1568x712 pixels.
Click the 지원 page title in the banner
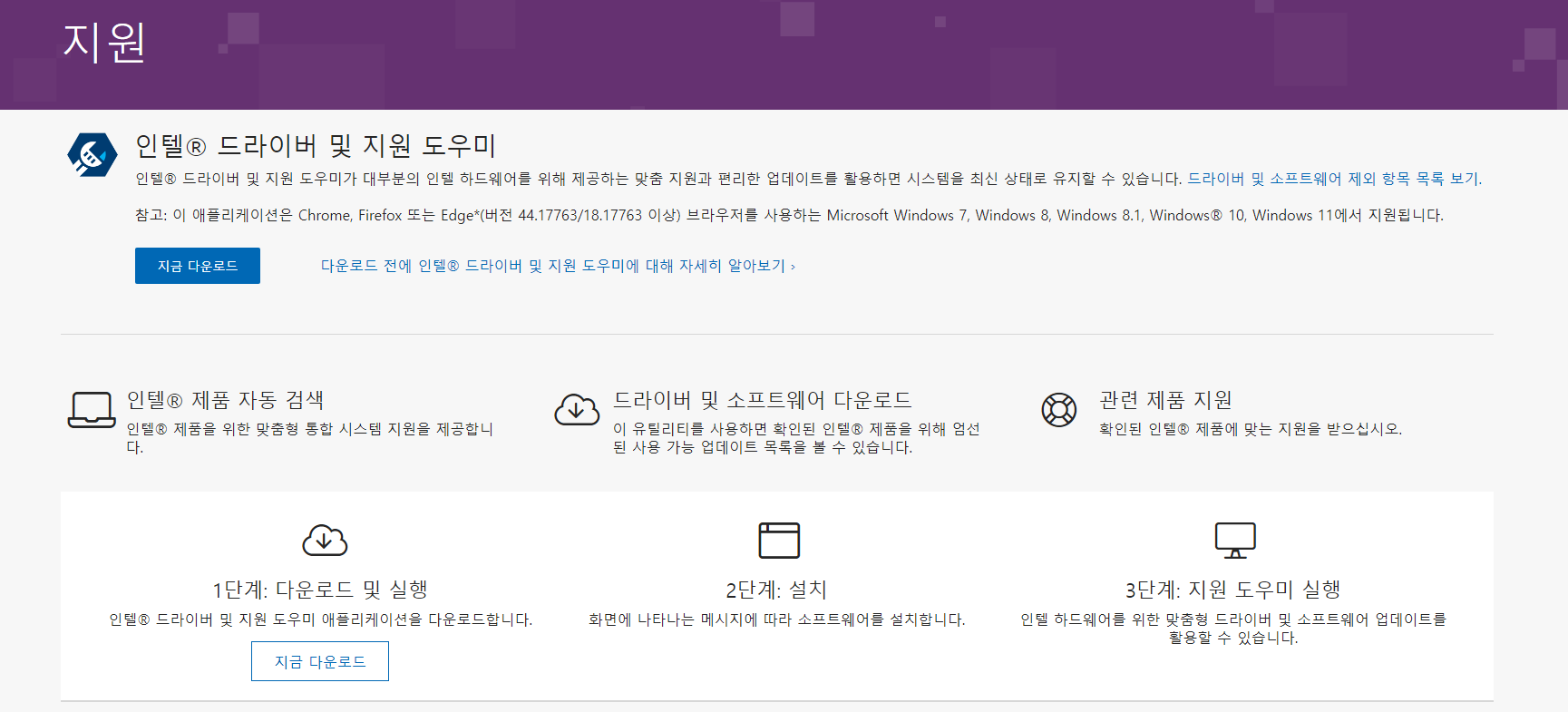(104, 43)
